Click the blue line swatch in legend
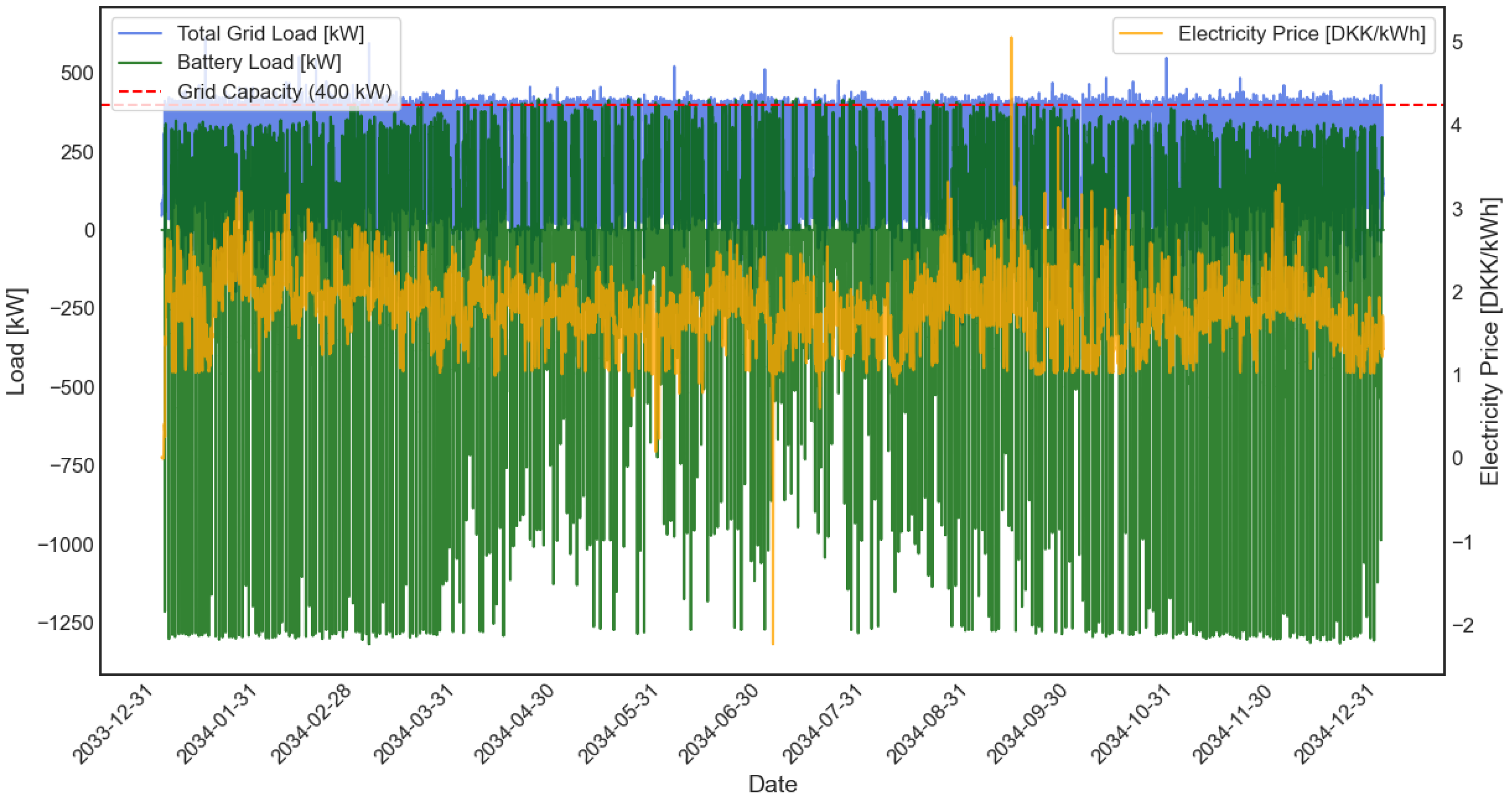The image size is (1512, 802). tap(140, 34)
